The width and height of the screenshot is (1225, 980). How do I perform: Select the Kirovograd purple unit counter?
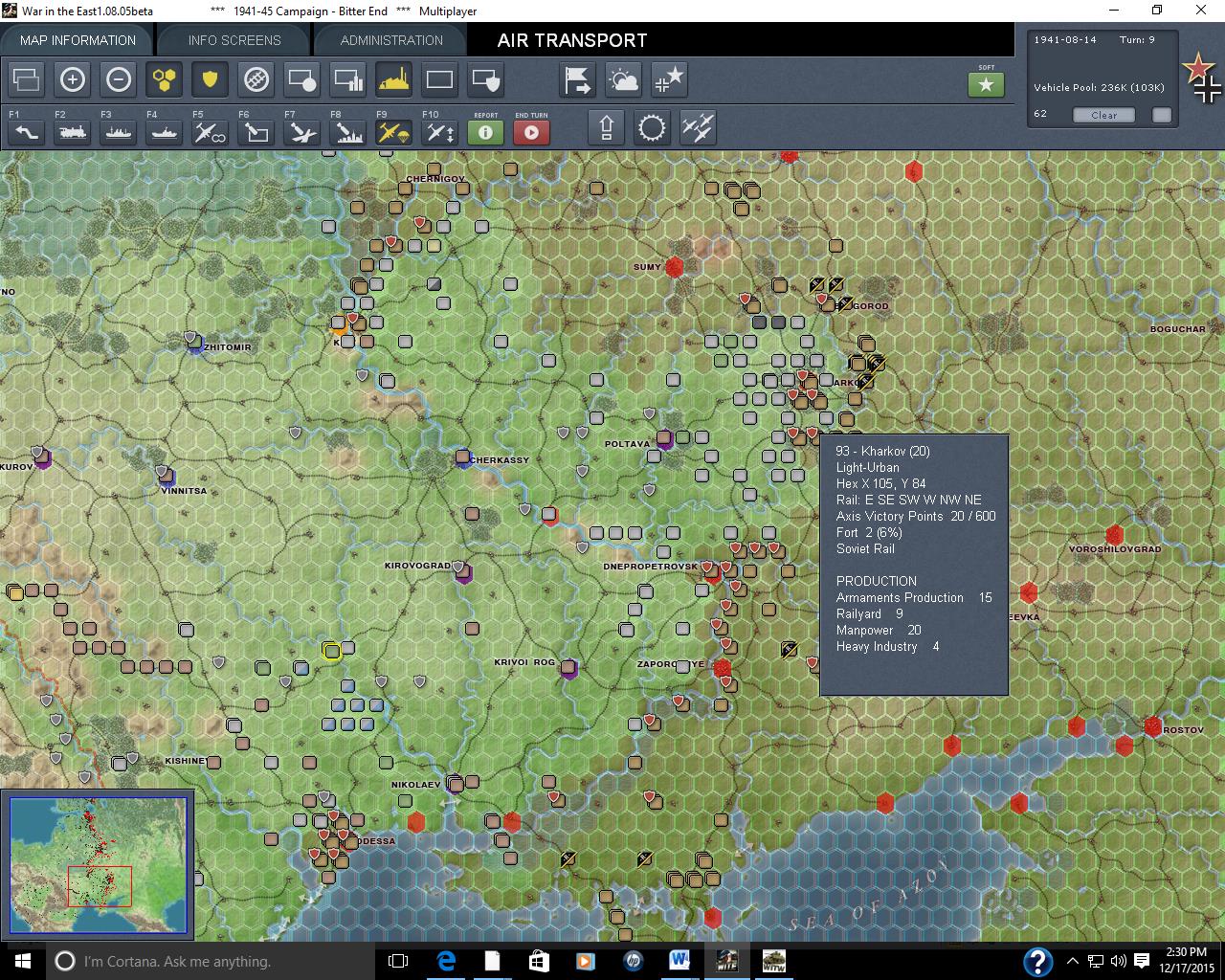click(x=463, y=572)
